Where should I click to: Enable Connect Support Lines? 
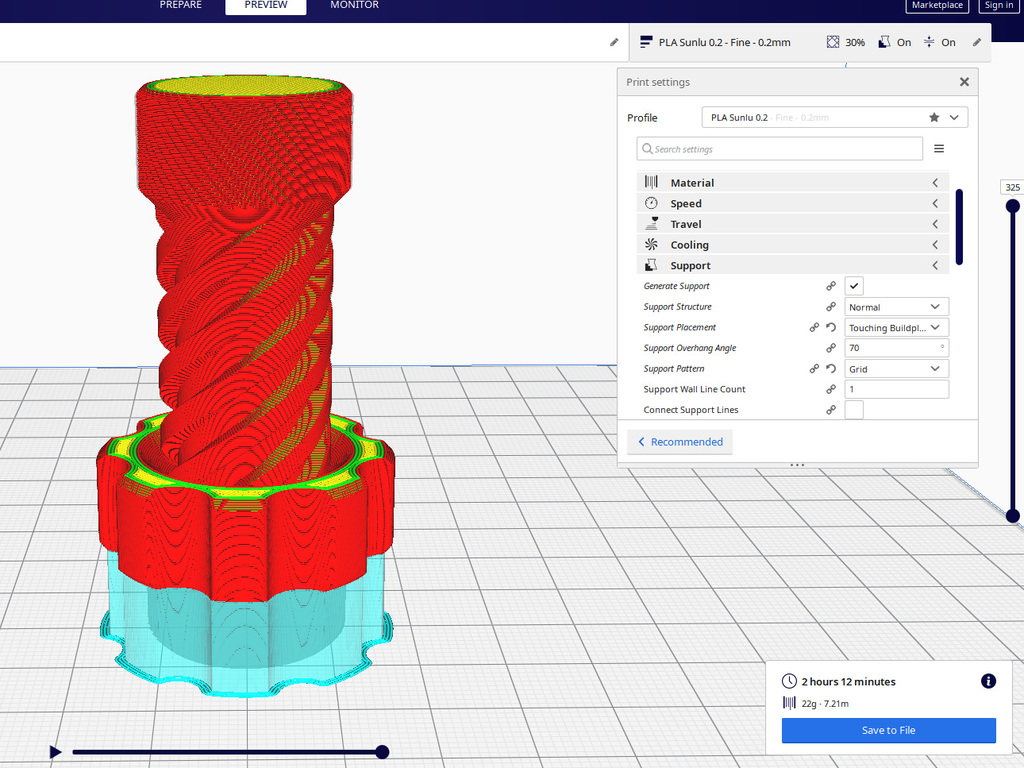point(853,410)
